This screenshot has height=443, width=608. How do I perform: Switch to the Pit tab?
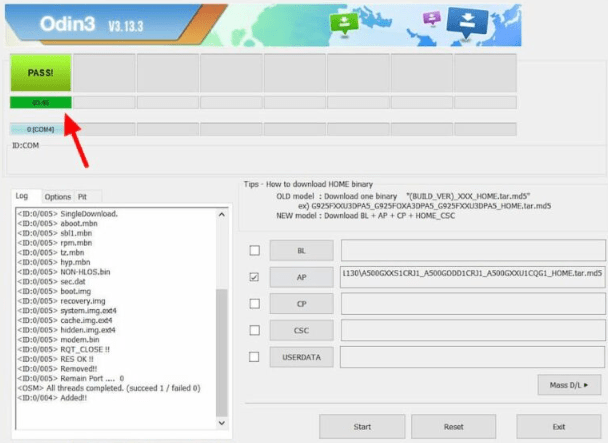(x=83, y=197)
